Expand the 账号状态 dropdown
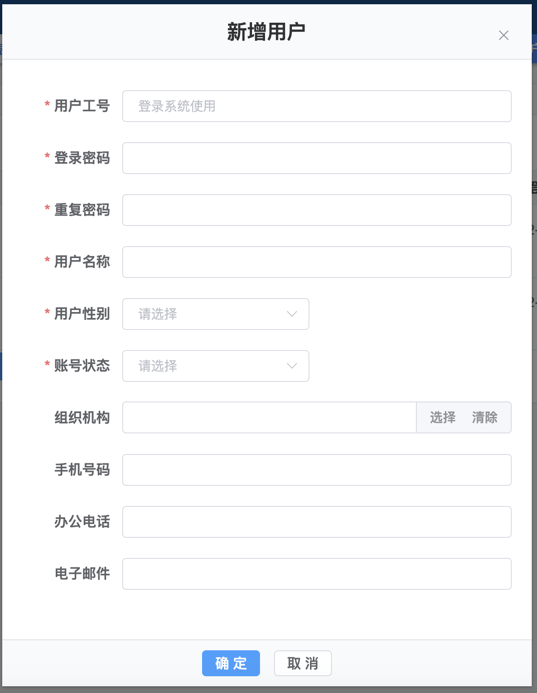537x693 pixels. tap(216, 366)
